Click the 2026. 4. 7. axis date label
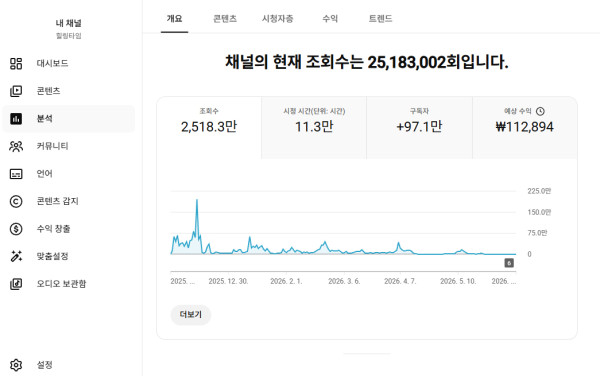 pos(400,281)
